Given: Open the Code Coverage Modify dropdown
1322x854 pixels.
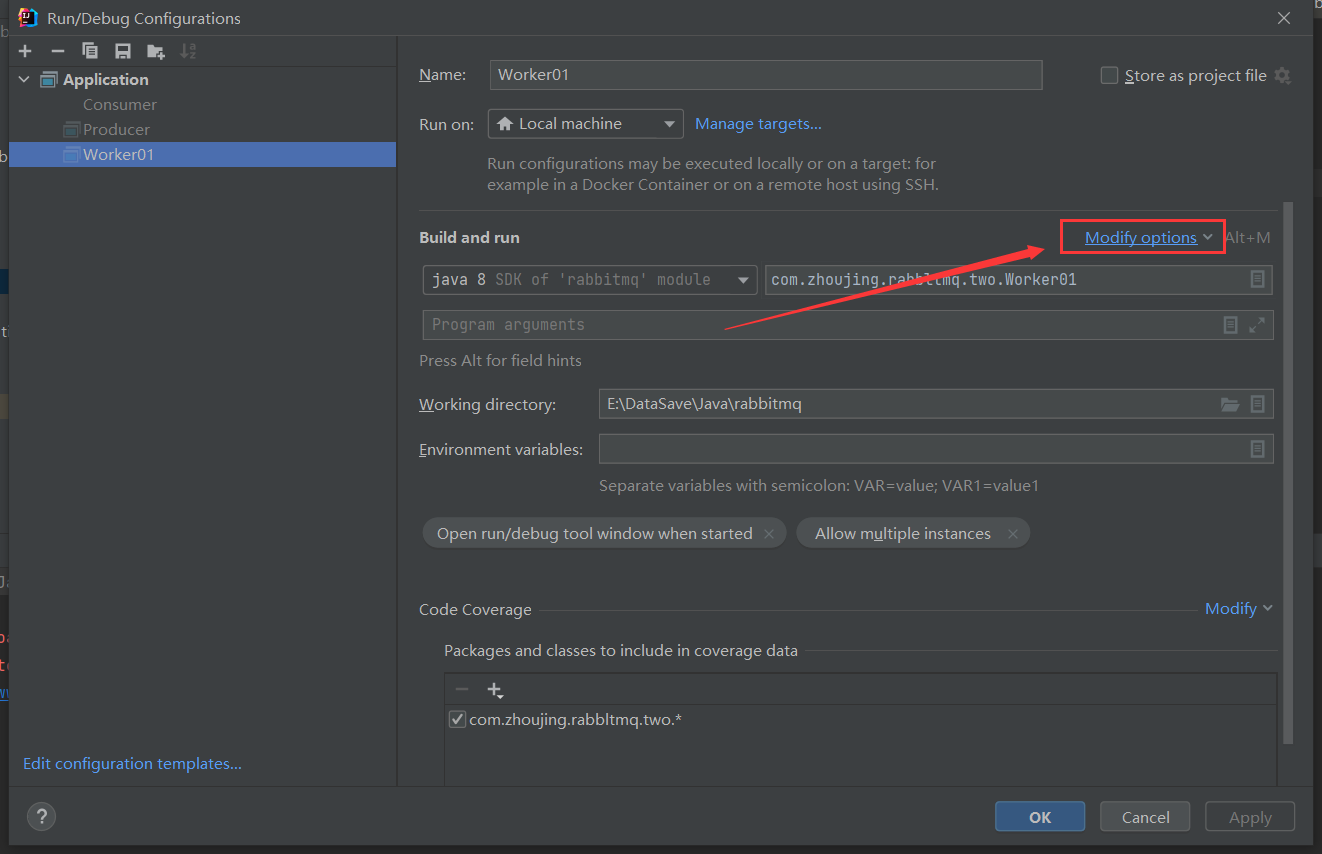Looking at the screenshot, I should point(1239,608).
